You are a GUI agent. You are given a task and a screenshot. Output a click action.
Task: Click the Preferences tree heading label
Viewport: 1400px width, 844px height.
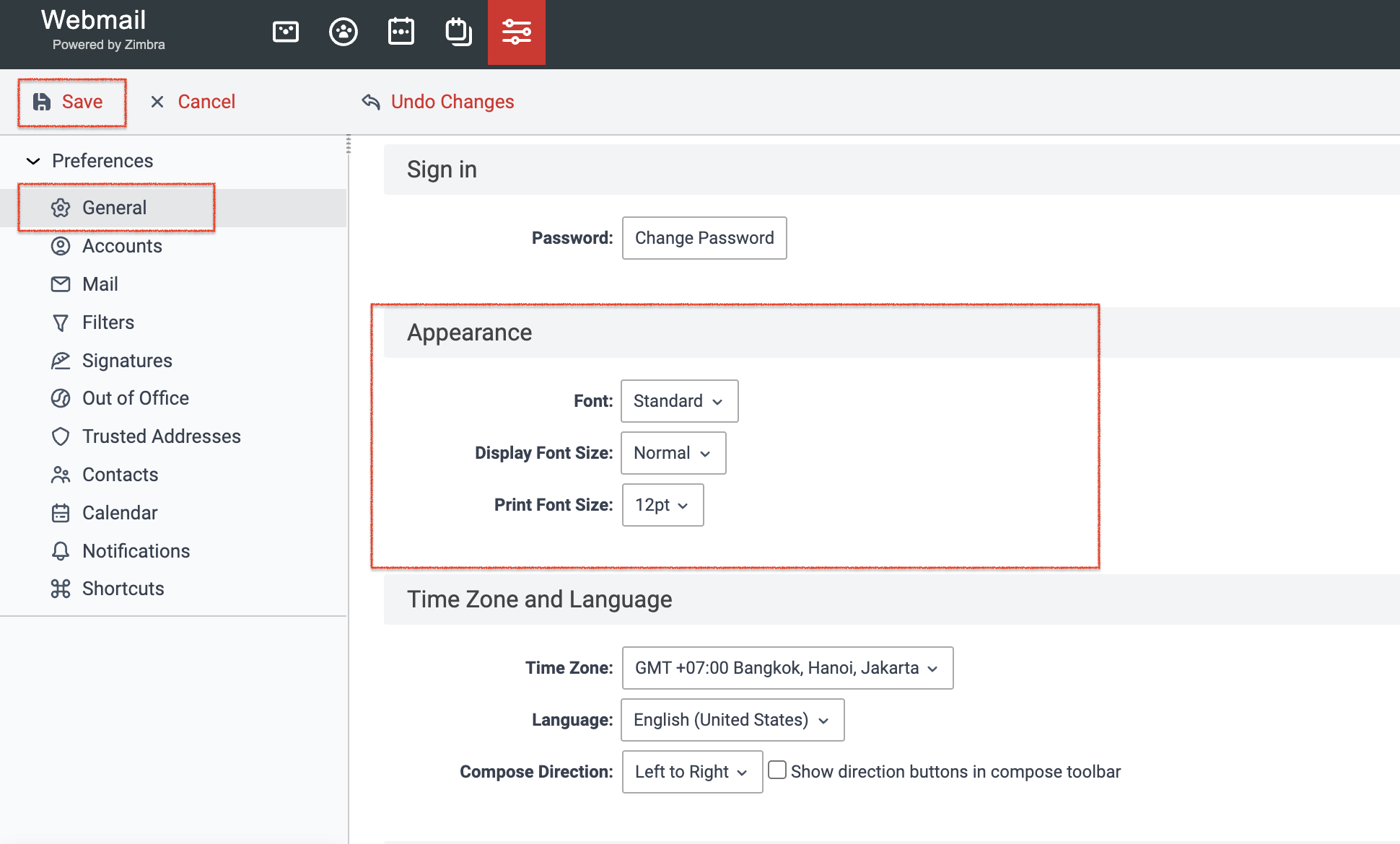point(102,161)
